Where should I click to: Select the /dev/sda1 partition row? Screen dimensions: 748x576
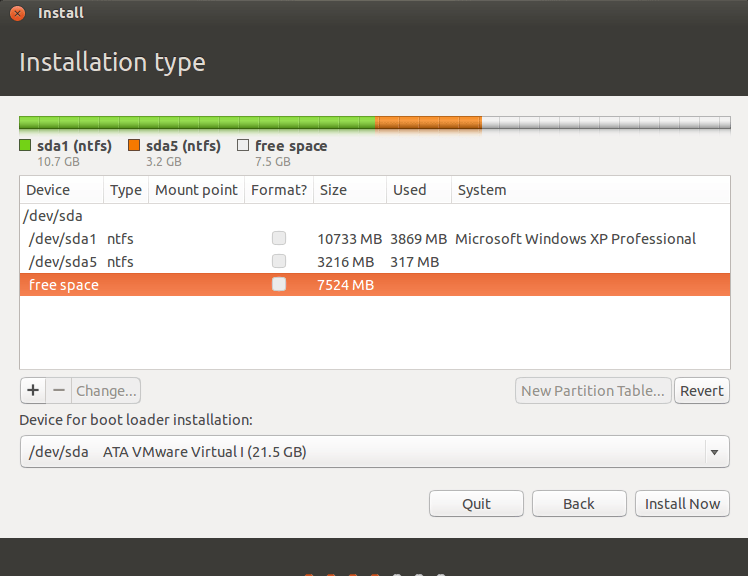click(200, 239)
